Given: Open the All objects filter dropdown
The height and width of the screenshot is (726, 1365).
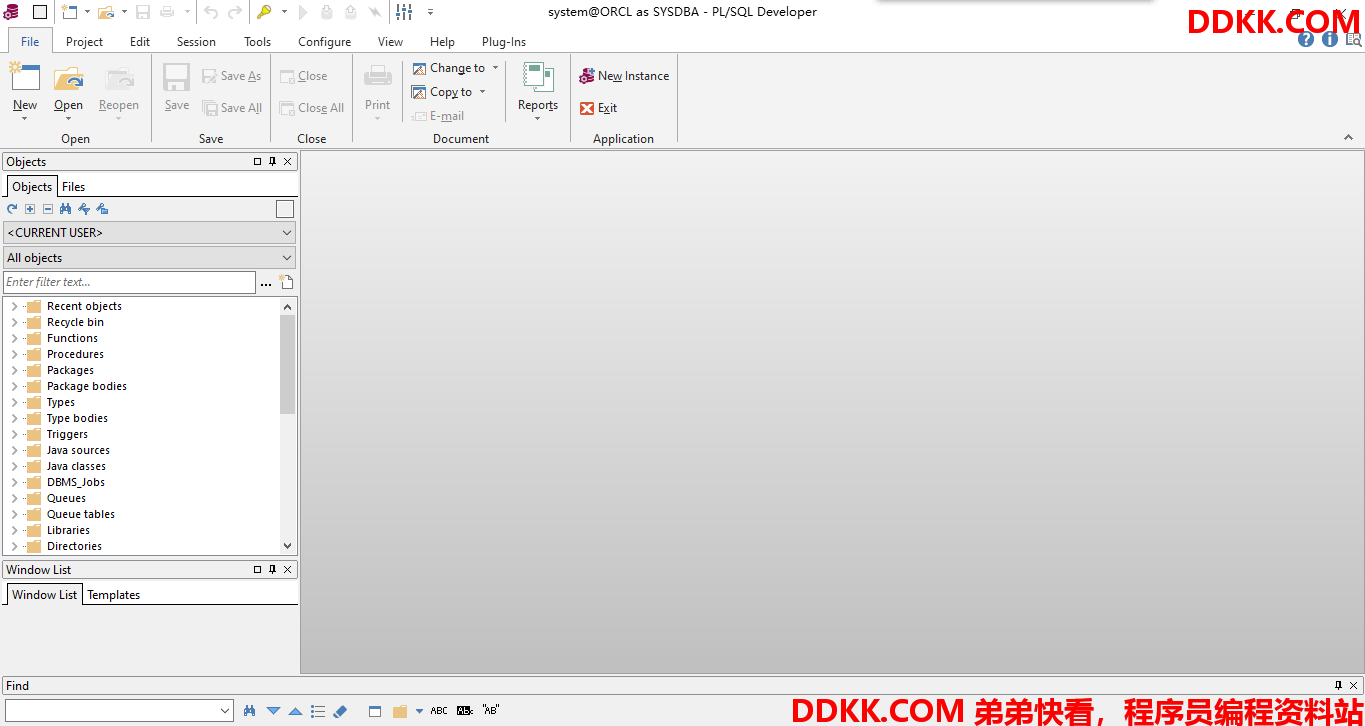Looking at the screenshot, I should click(x=150, y=258).
